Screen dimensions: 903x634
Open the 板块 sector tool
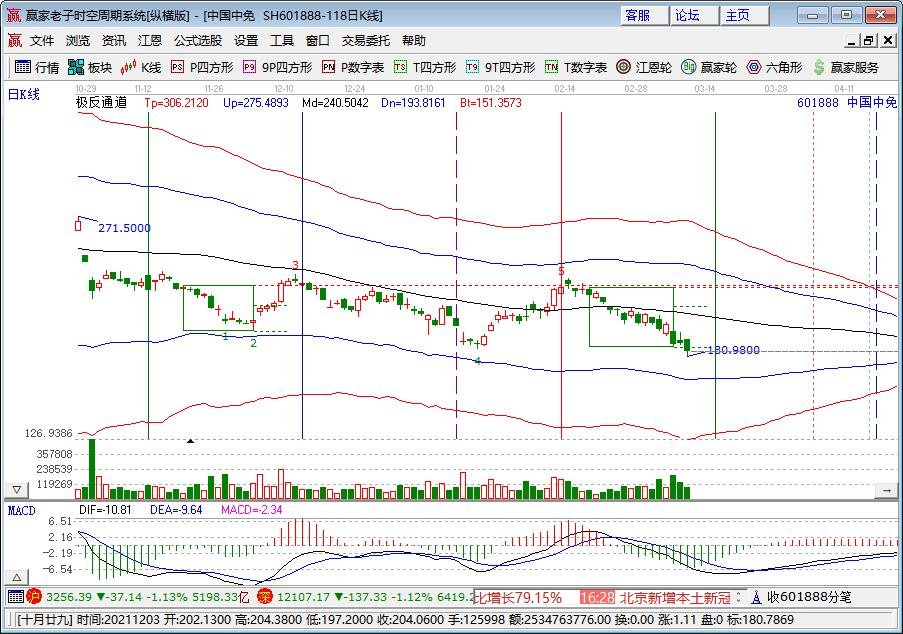tap(90, 67)
